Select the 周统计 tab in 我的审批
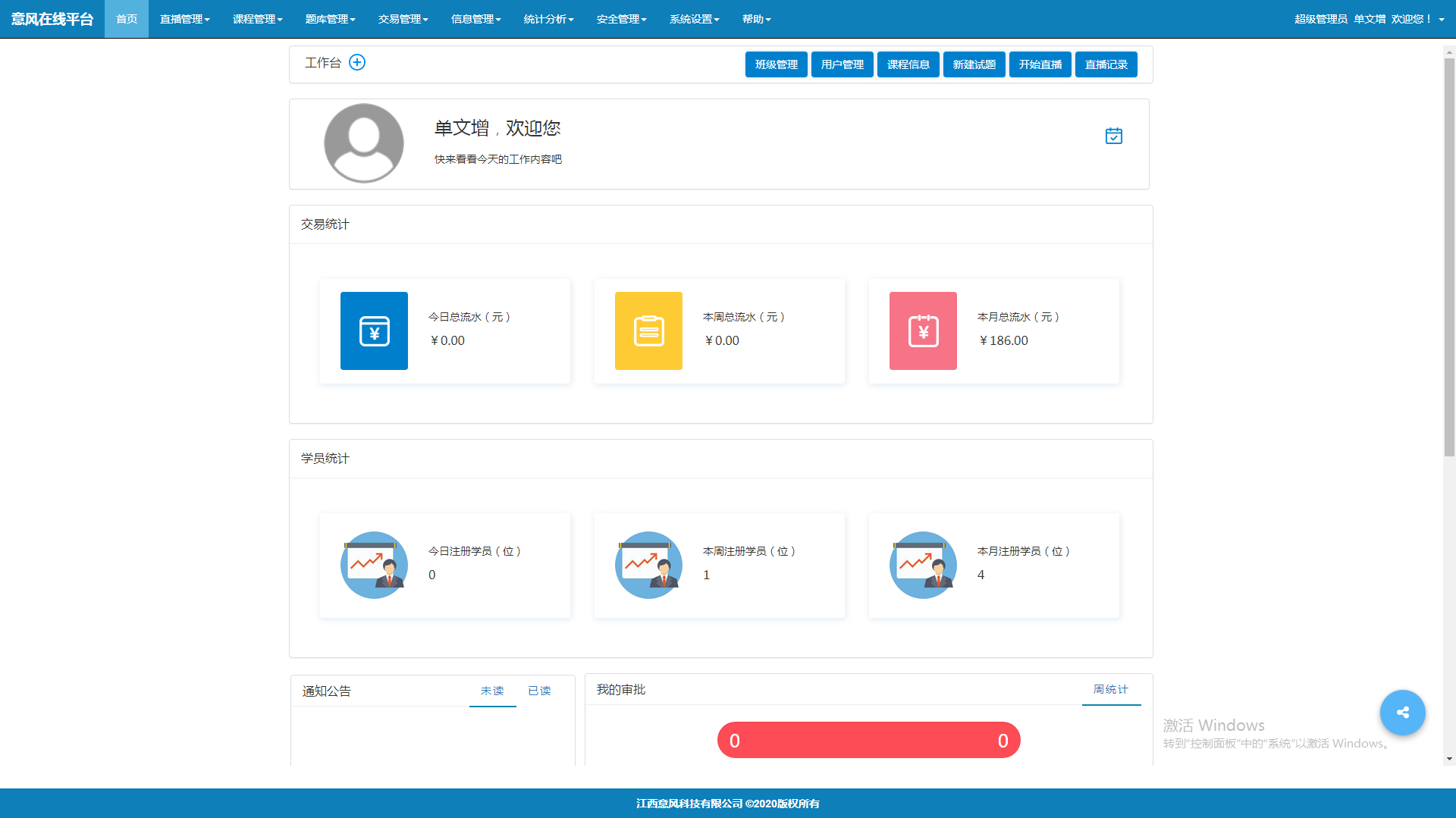This screenshot has height=818, width=1456. tap(1110, 689)
